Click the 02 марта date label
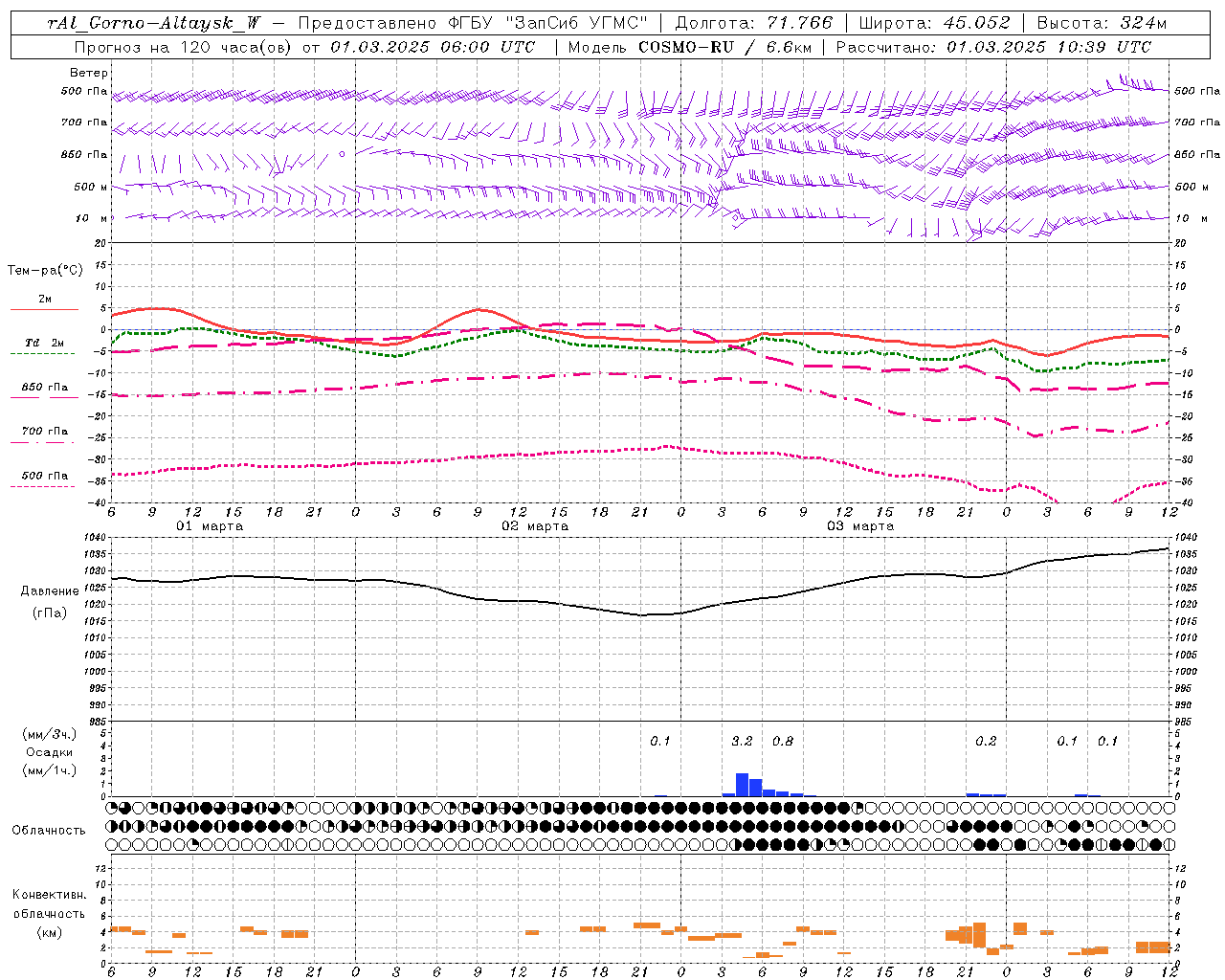The image size is (1225, 980). [535, 526]
